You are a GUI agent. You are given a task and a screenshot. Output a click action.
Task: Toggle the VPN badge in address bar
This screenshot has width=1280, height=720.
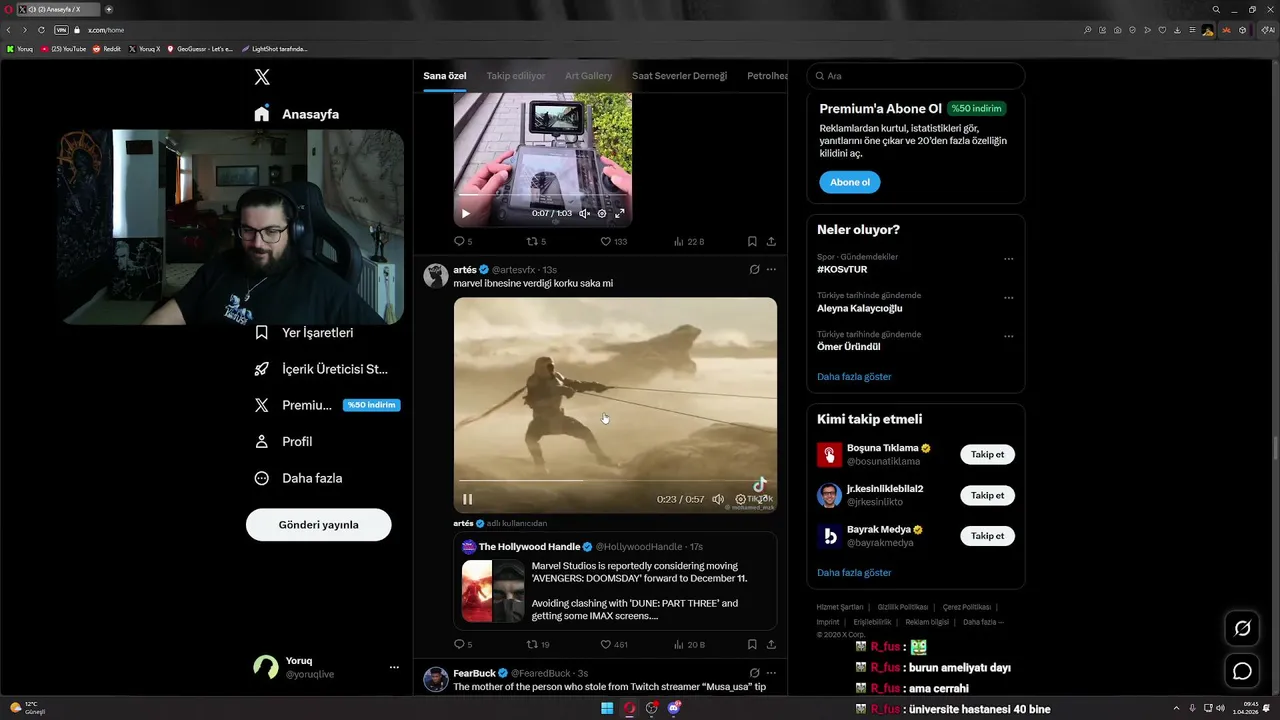(x=61, y=30)
